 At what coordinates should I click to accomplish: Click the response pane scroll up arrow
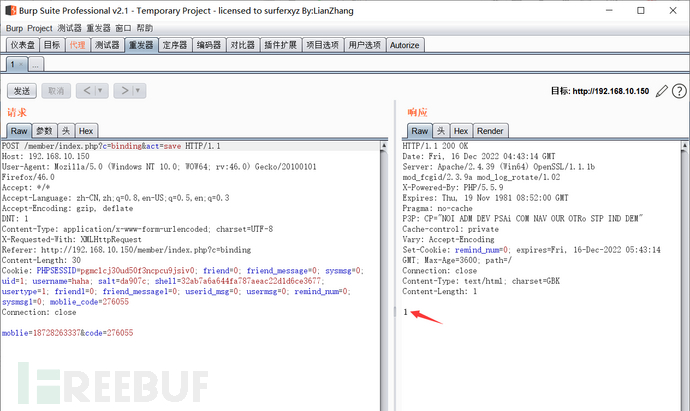pyautogui.click(x=685, y=145)
